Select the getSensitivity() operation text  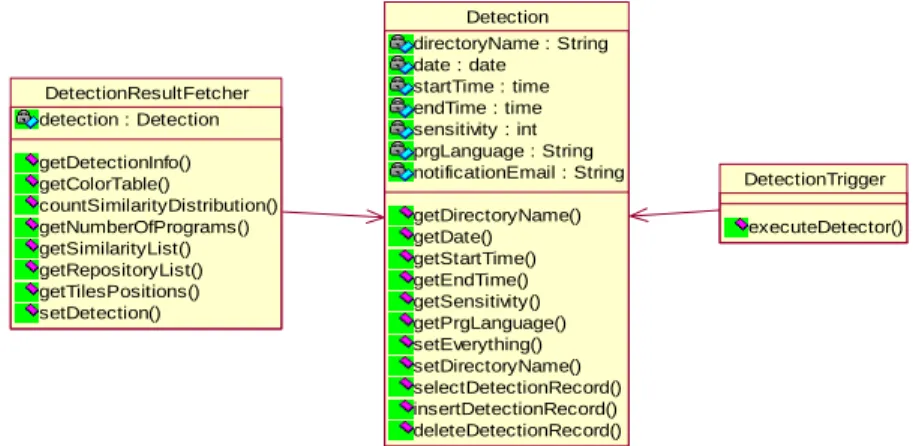tap(477, 302)
